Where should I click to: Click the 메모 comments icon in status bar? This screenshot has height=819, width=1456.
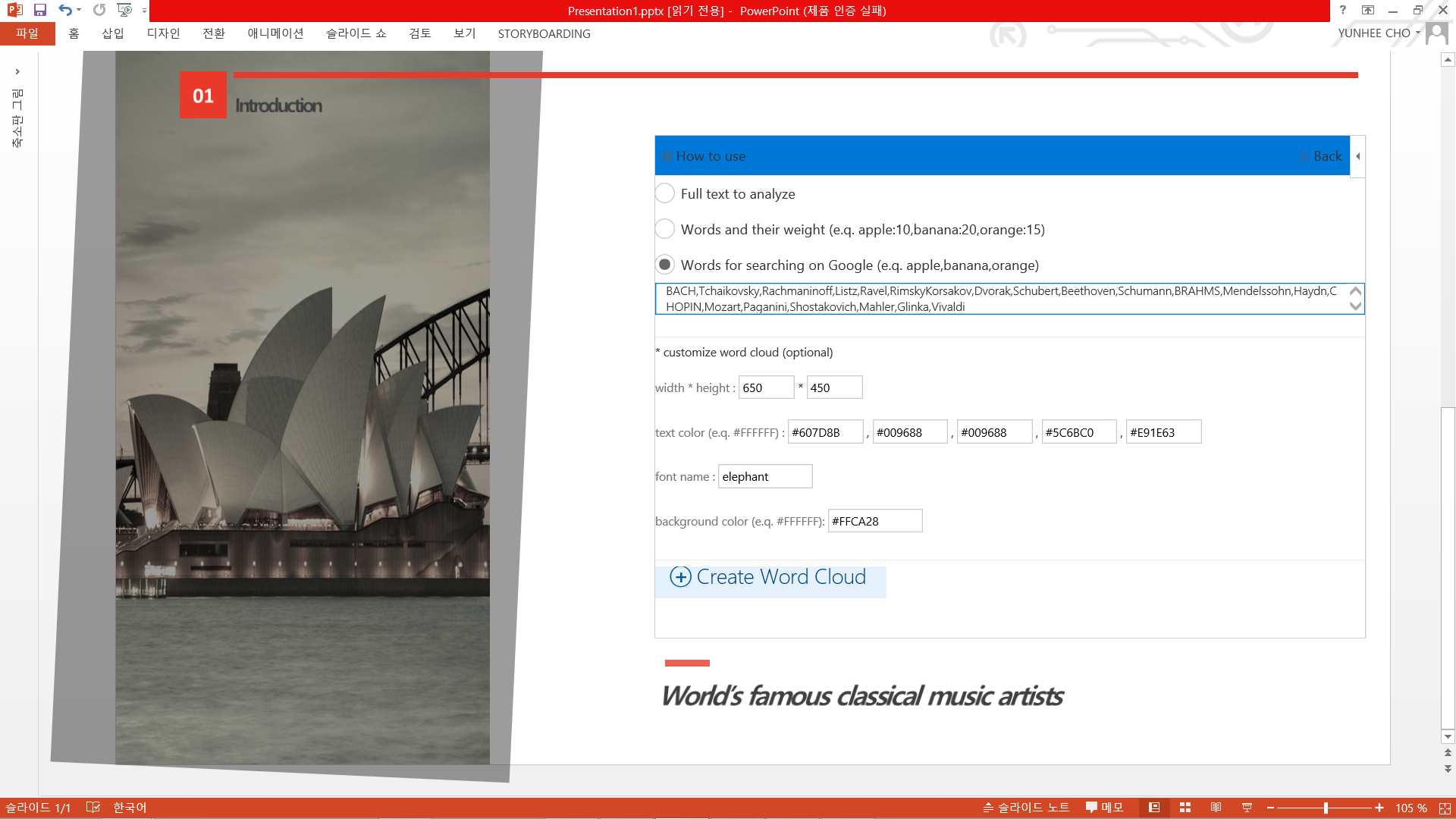coord(1104,808)
